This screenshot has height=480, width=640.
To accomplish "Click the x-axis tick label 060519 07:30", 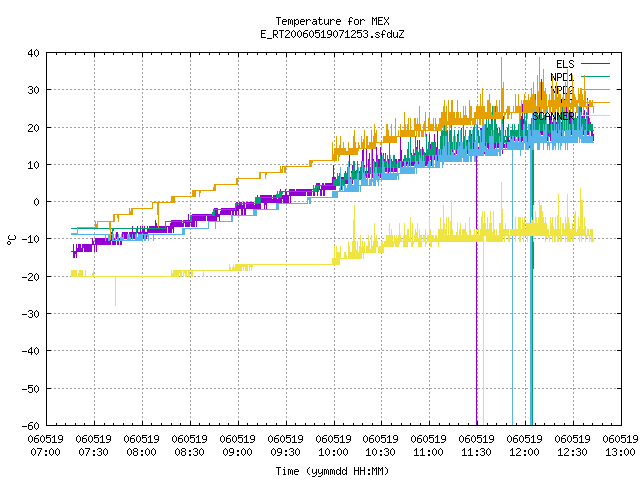I will click(x=94, y=445).
